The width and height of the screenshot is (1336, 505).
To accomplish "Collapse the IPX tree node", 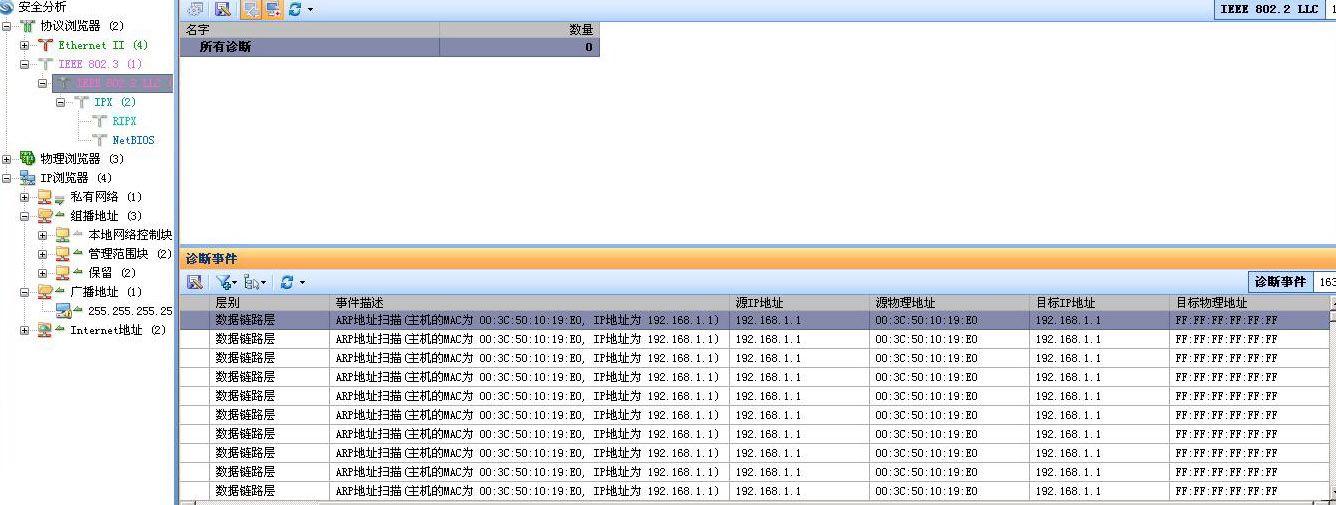I will [x=61, y=102].
